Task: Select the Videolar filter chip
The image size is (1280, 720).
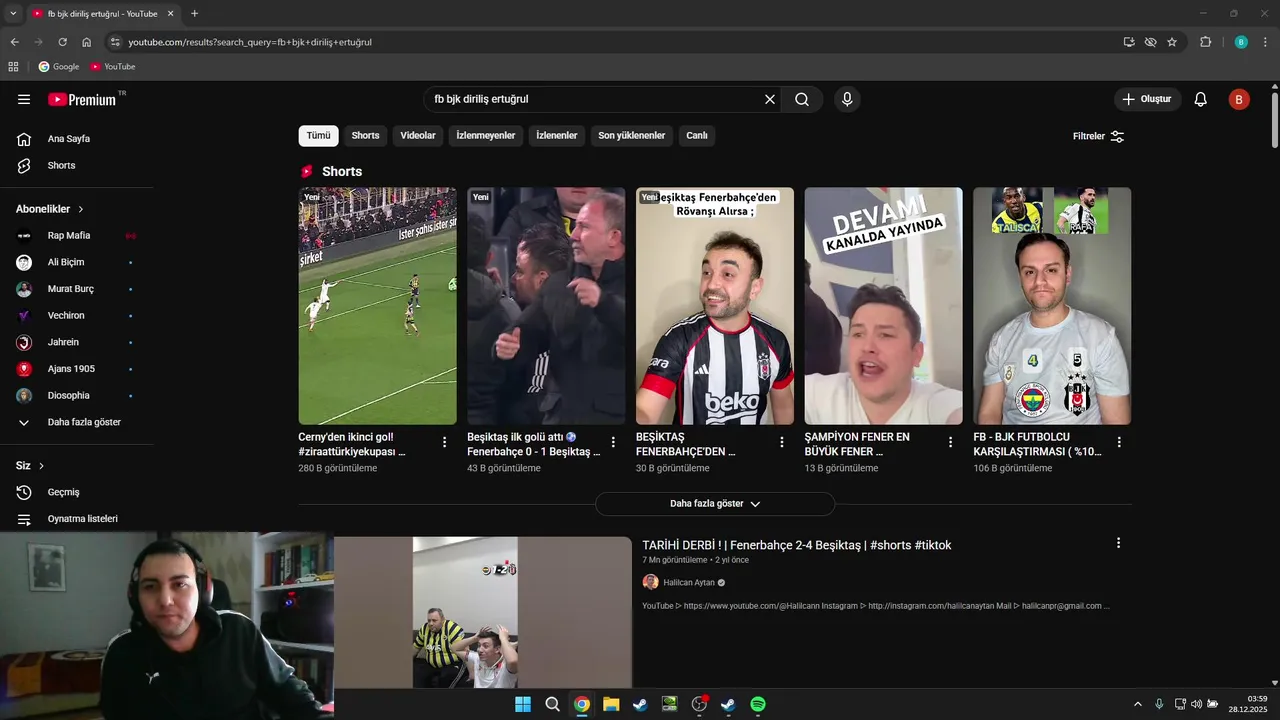Action: [418, 136]
